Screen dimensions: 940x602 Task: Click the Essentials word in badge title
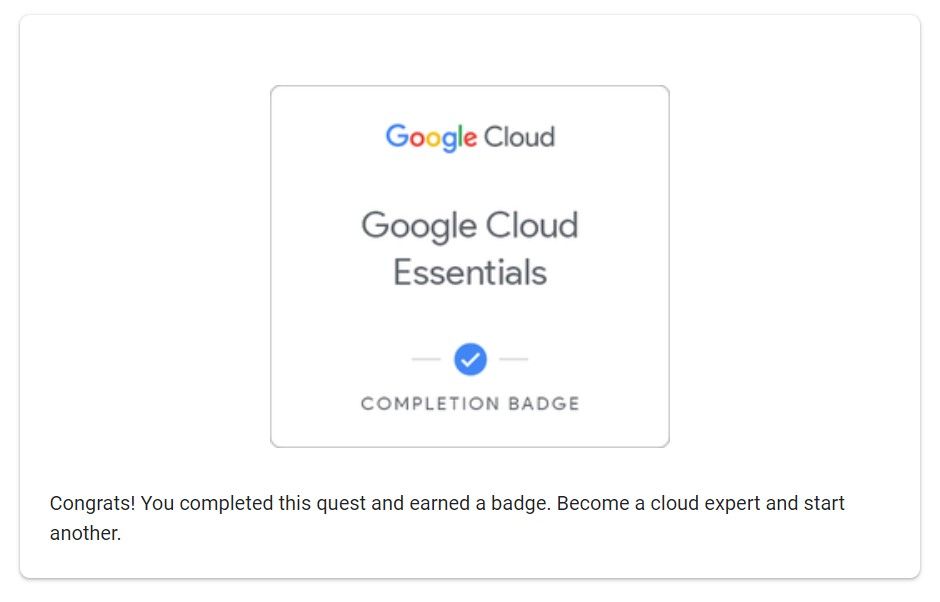pos(470,273)
